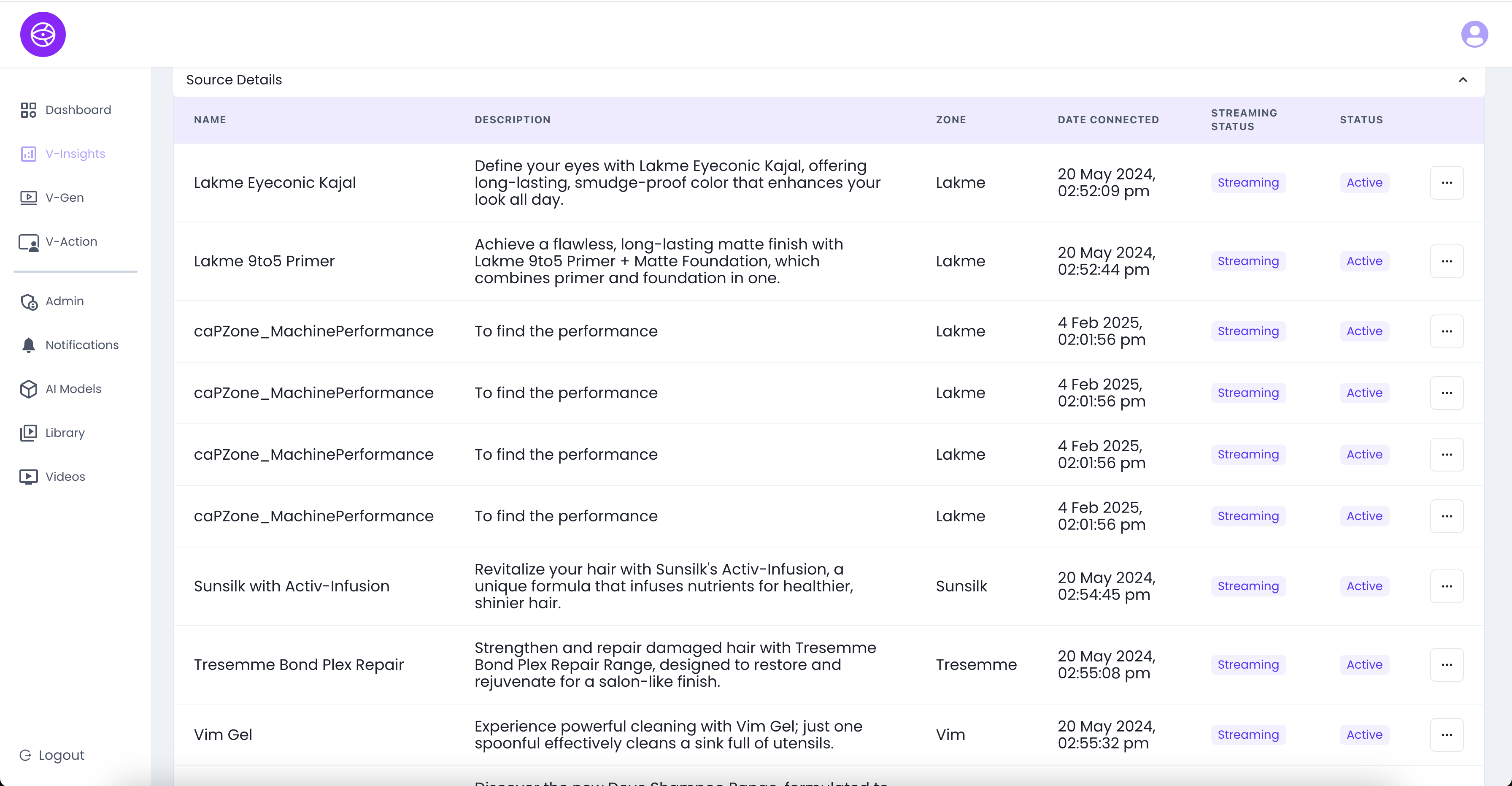Screen dimensions: 1512x786
Task: Click the STATUS column header
Action: 1361,120
